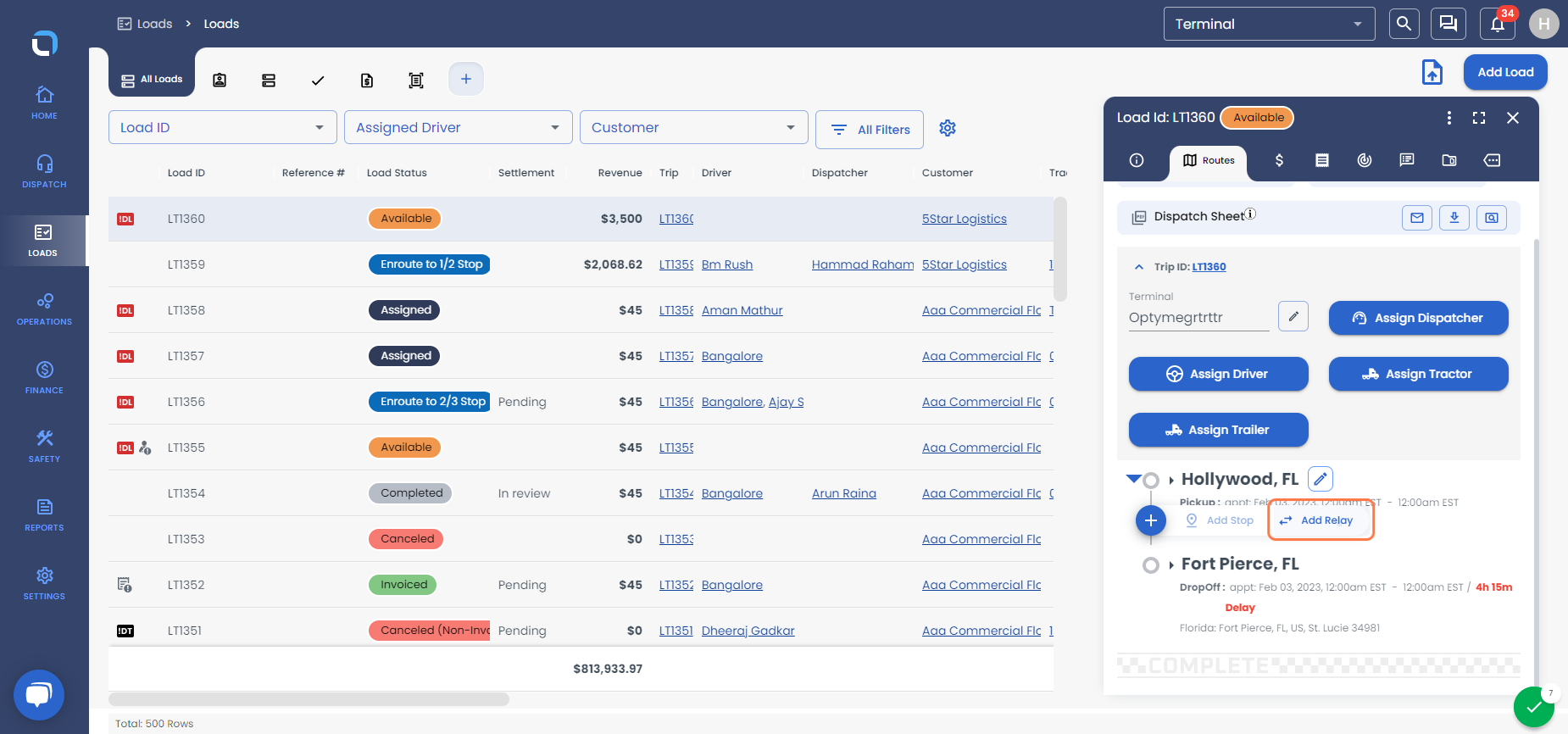The height and width of the screenshot is (734, 1568).
Task: Click the upload document icon beside Add Load
Action: click(x=1432, y=72)
